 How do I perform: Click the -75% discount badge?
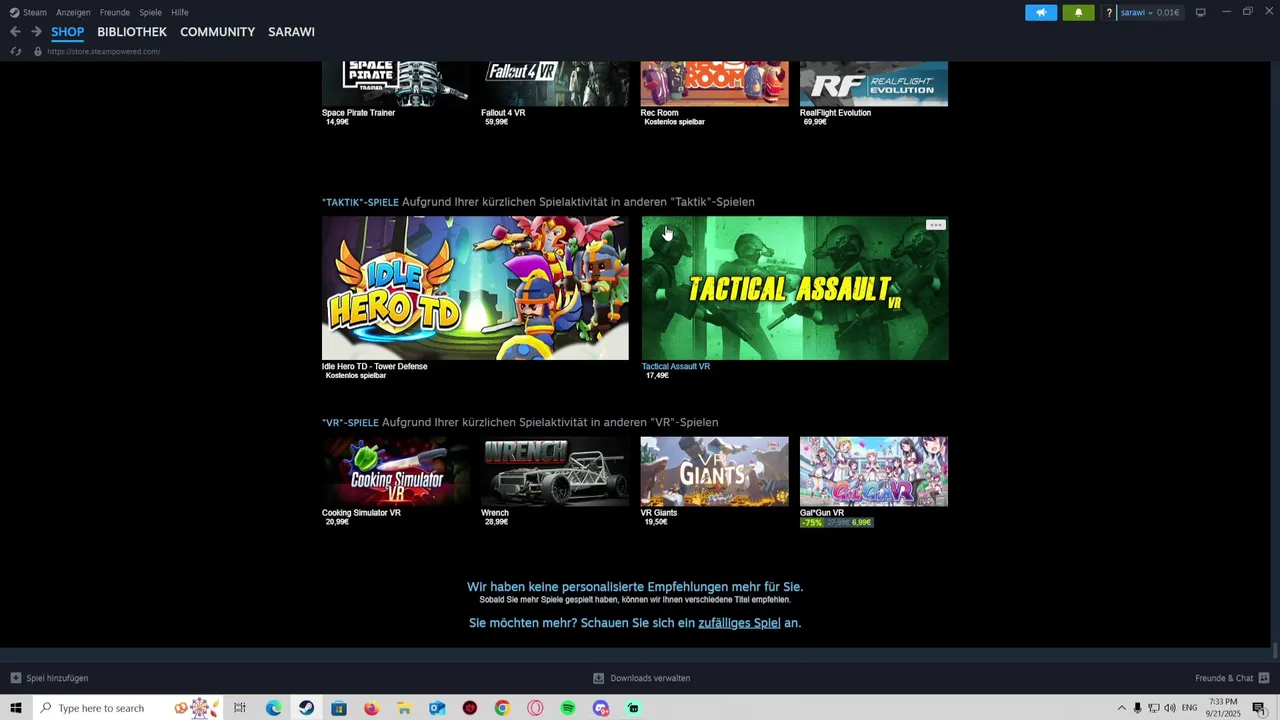(812, 522)
